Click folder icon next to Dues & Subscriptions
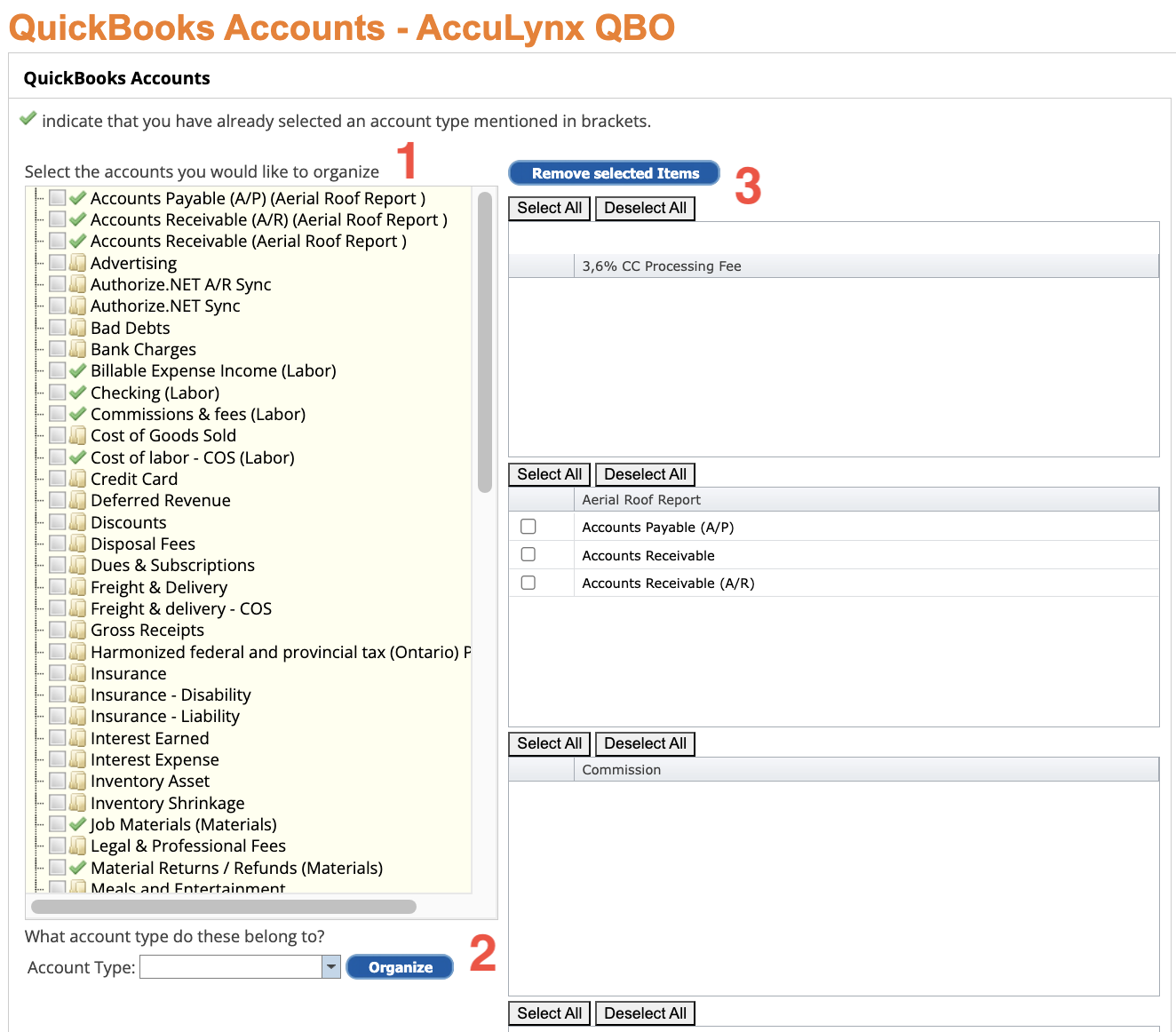Image resolution: width=1176 pixels, height=1032 pixels. click(x=78, y=565)
